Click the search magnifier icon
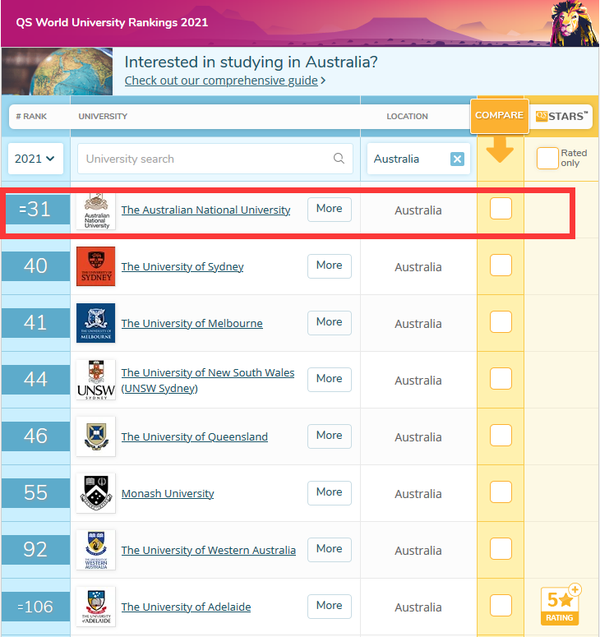The width and height of the screenshot is (600, 637). [338, 158]
